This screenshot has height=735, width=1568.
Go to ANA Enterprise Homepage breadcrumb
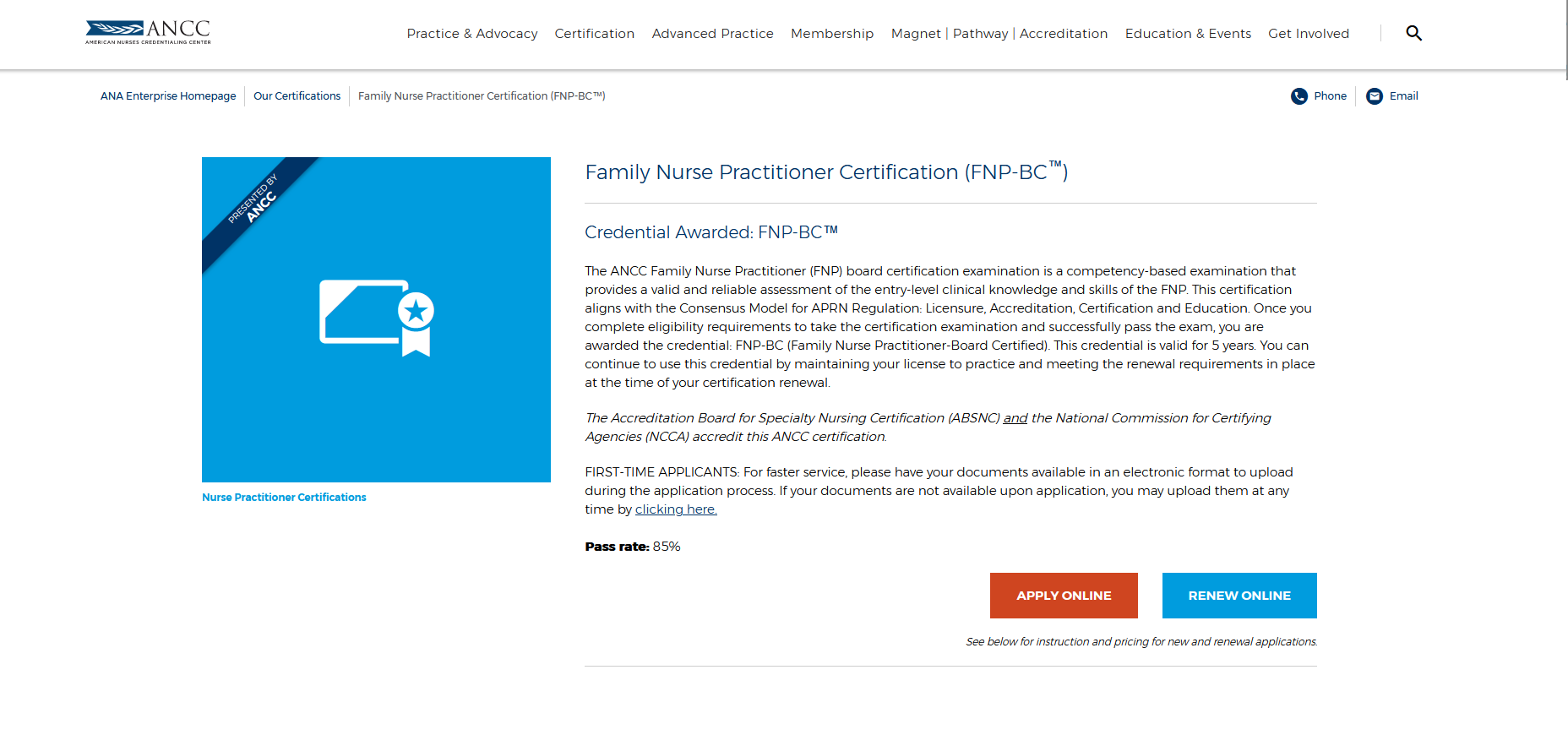[x=168, y=96]
